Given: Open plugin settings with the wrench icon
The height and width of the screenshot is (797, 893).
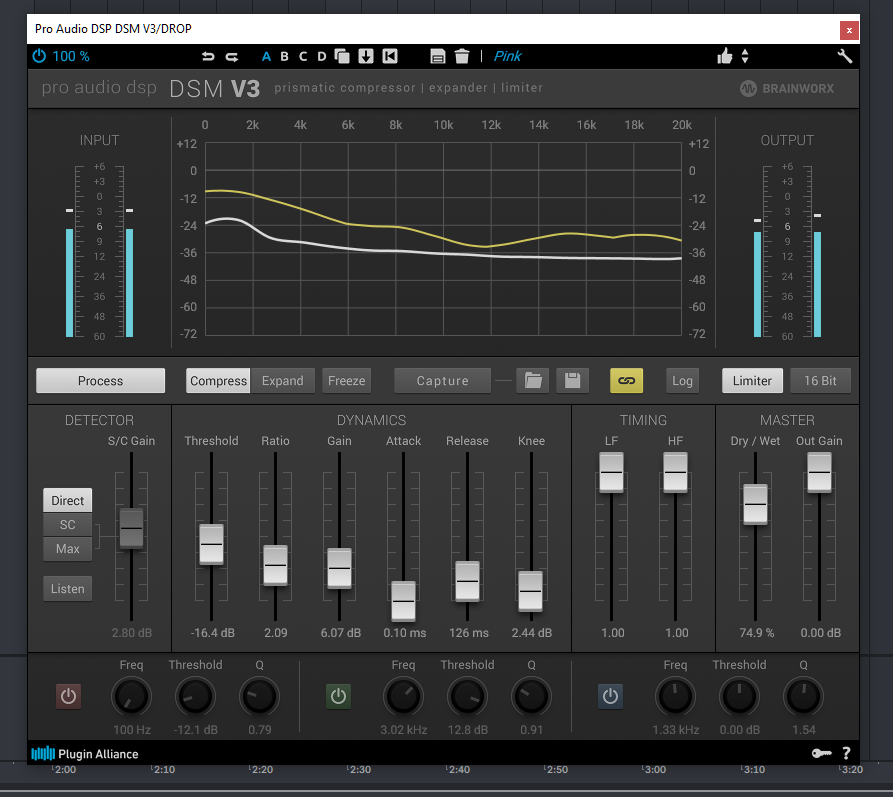Looking at the screenshot, I should [845, 56].
